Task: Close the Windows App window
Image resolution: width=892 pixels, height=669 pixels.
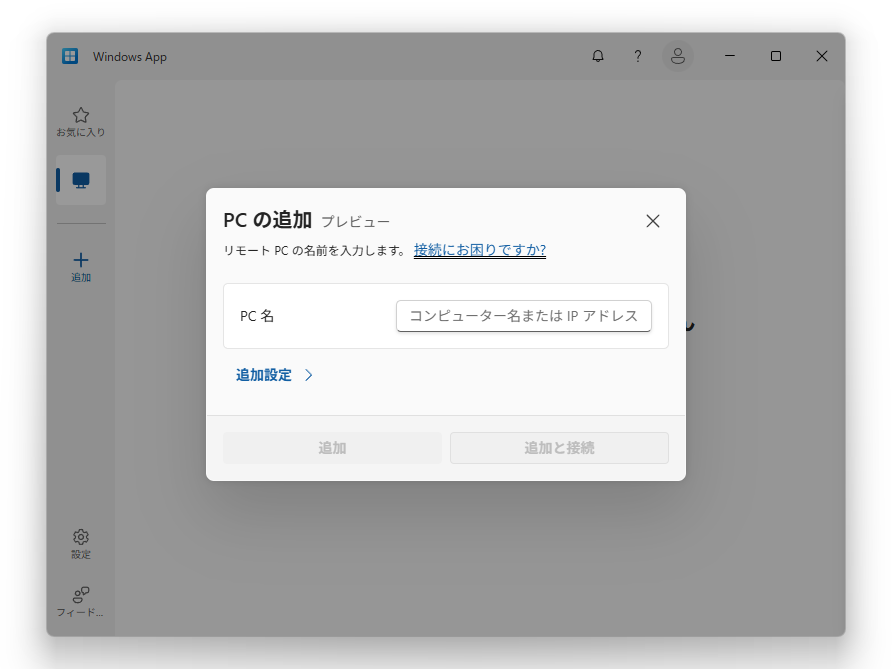Action: (x=821, y=56)
